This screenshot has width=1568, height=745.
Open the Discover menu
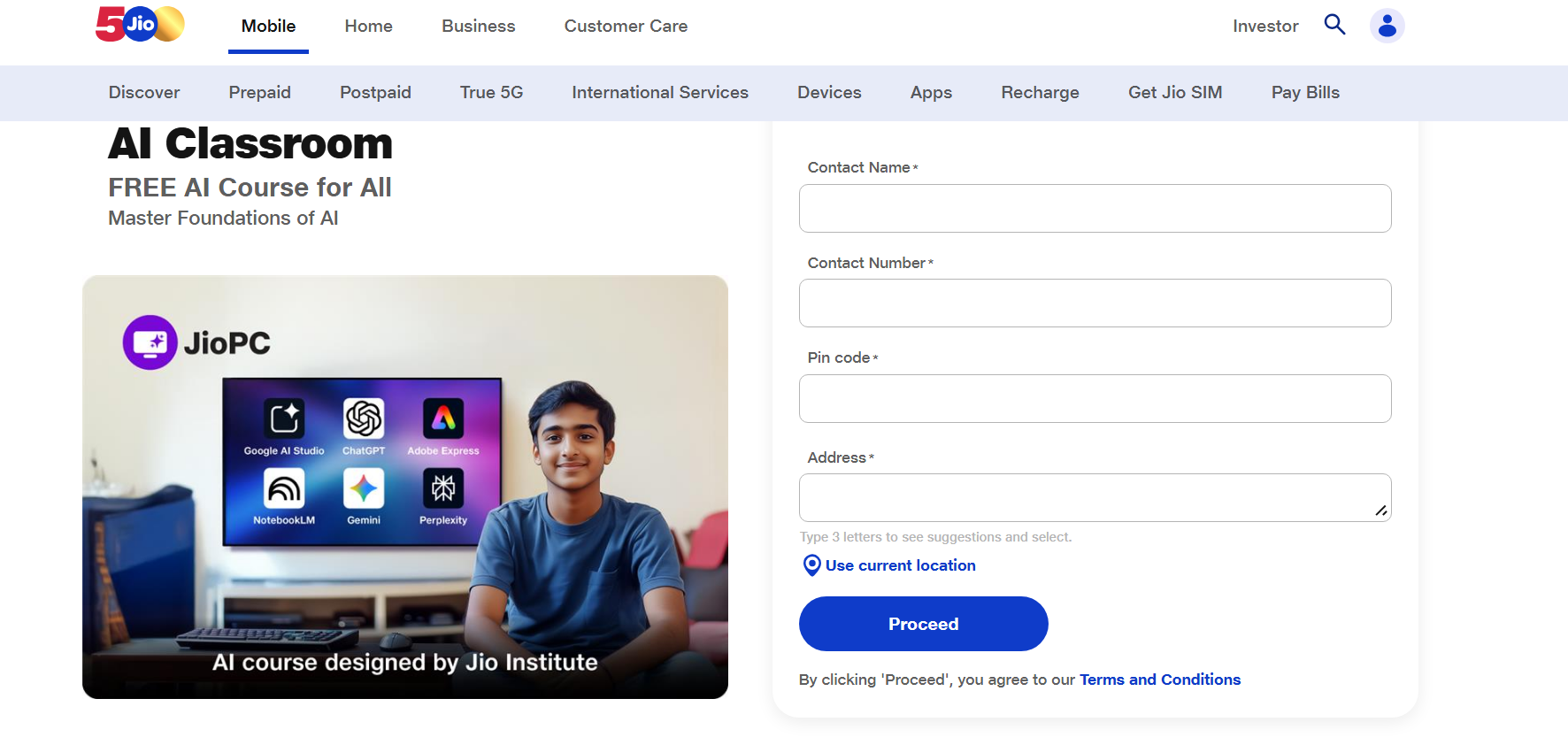coord(144,93)
